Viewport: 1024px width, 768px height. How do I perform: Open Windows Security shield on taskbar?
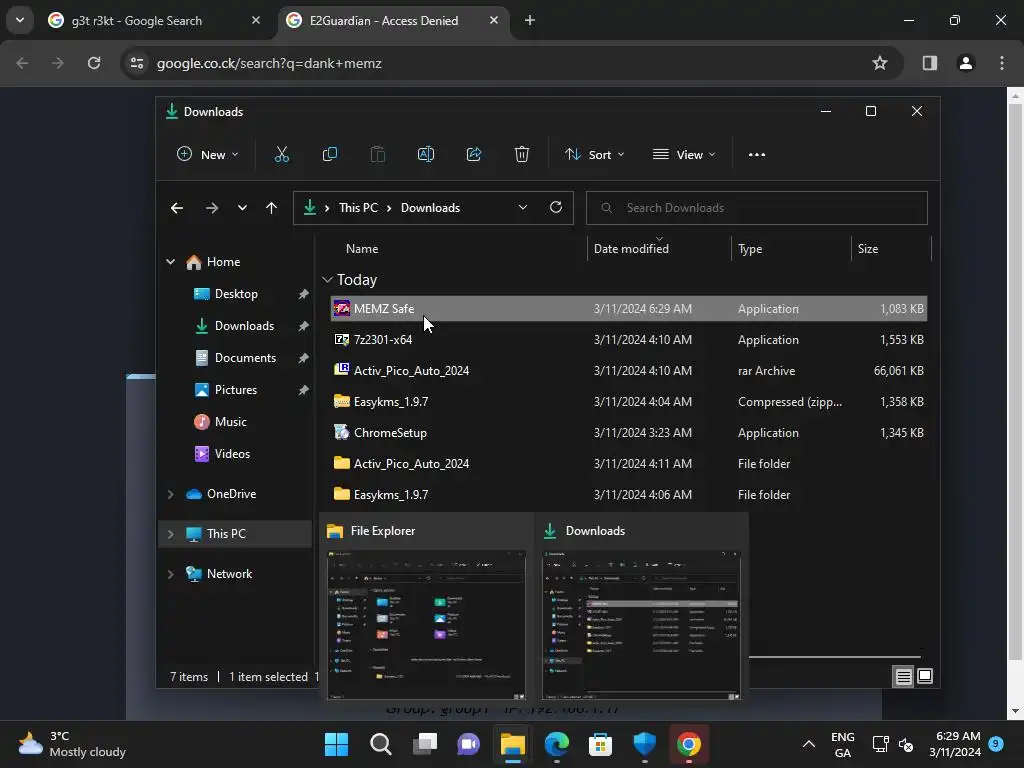point(644,744)
